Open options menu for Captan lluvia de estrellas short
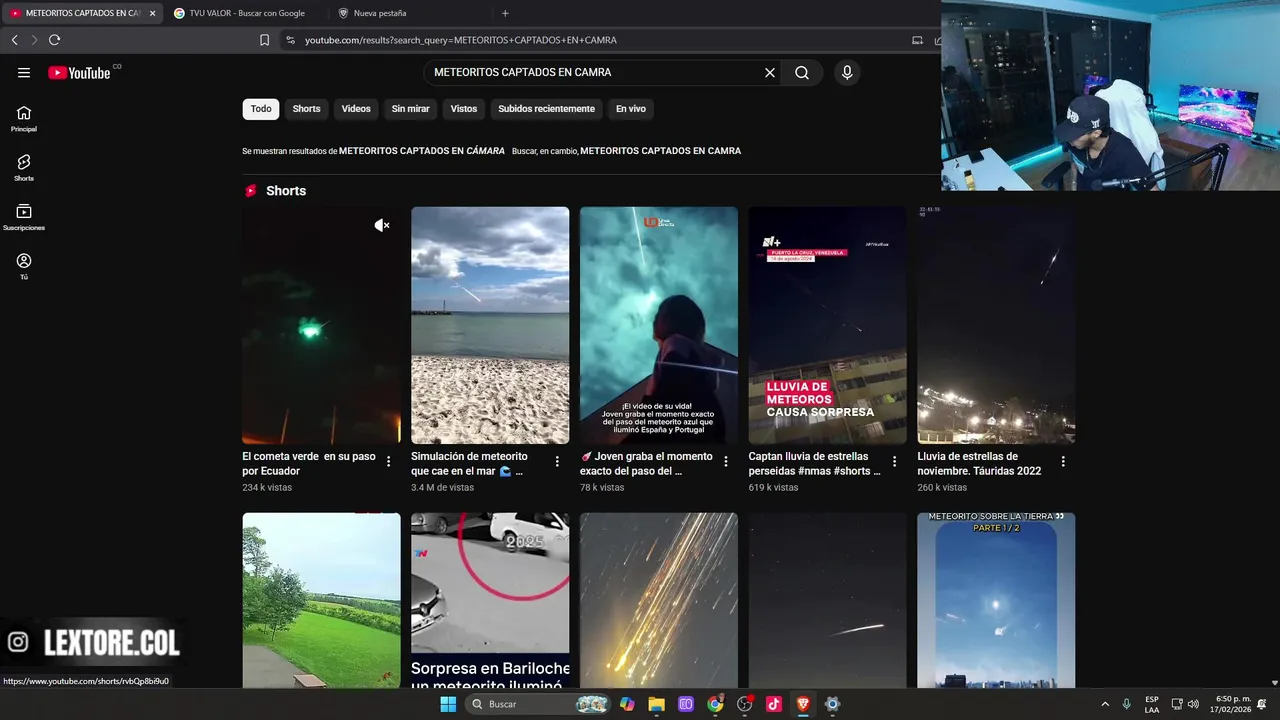Viewport: 1280px width, 720px height. (895, 462)
